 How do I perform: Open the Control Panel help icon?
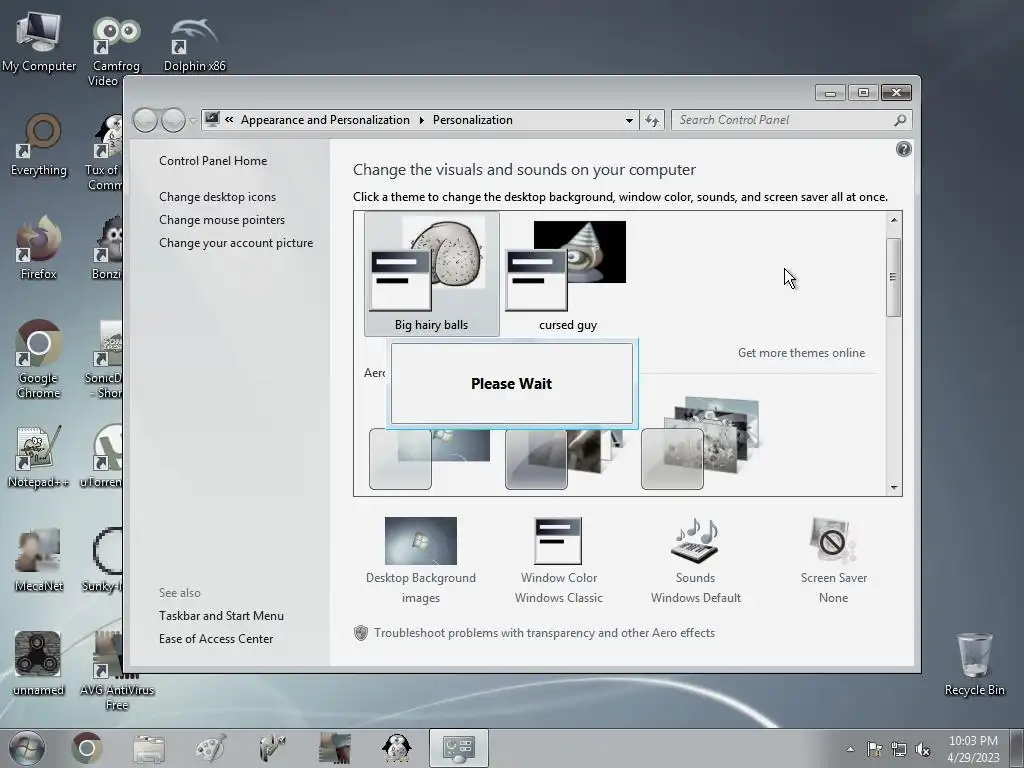(x=903, y=150)
